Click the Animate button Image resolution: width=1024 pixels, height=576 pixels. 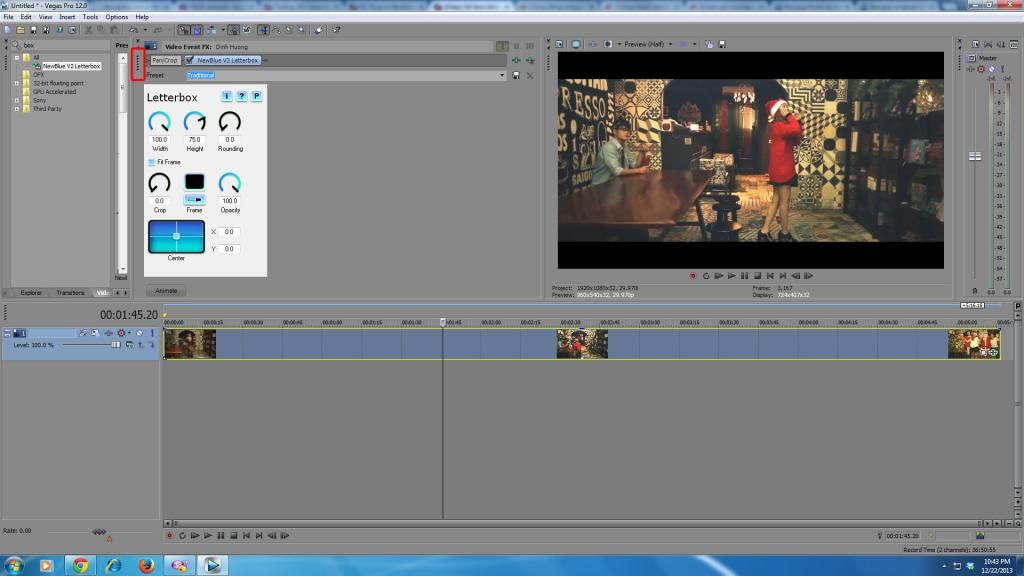click(x=166, y=291)
